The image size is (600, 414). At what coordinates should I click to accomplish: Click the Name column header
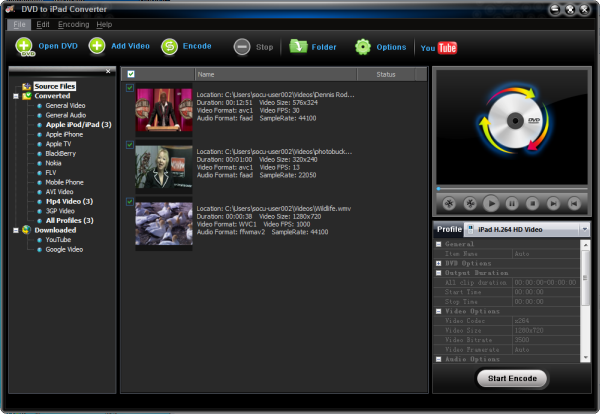(x=276, y=74)
